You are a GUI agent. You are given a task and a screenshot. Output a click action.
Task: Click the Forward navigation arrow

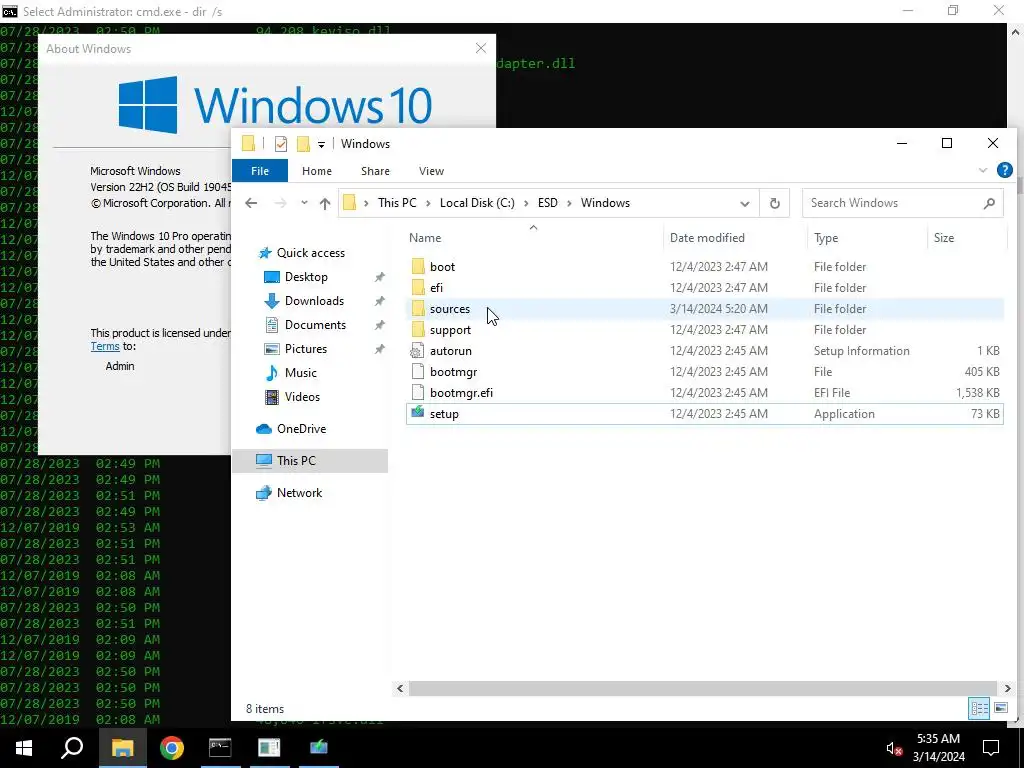pyautogui.click(x=280, y=203)
